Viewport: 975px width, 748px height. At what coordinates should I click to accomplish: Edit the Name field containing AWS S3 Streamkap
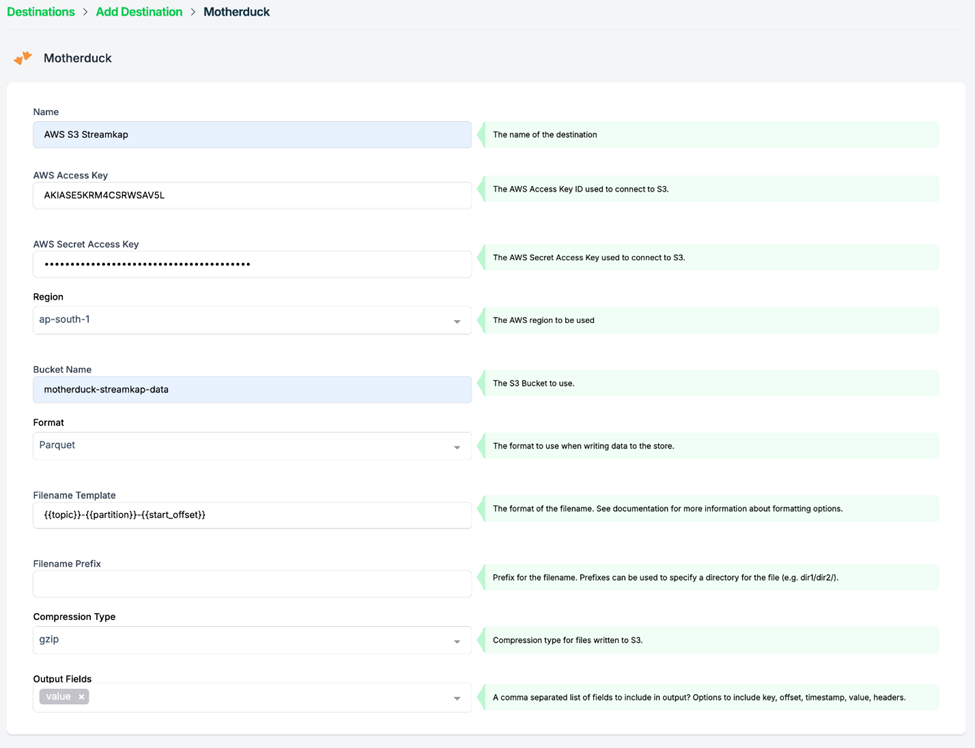(252, 134)
